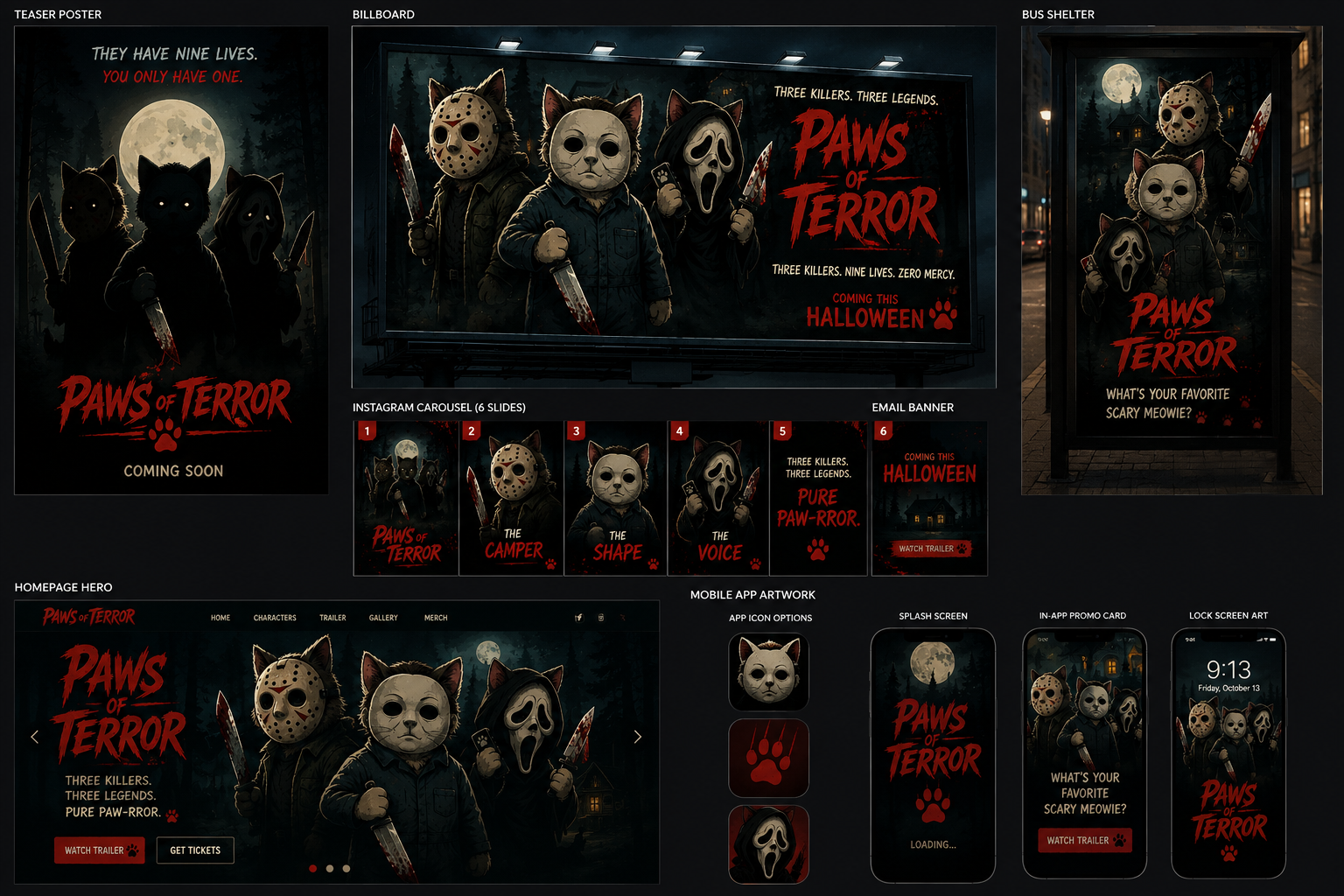Click teaser text THEY HAVE NINE LIVES
This screenshot has height=896, width=1344.
174,54
